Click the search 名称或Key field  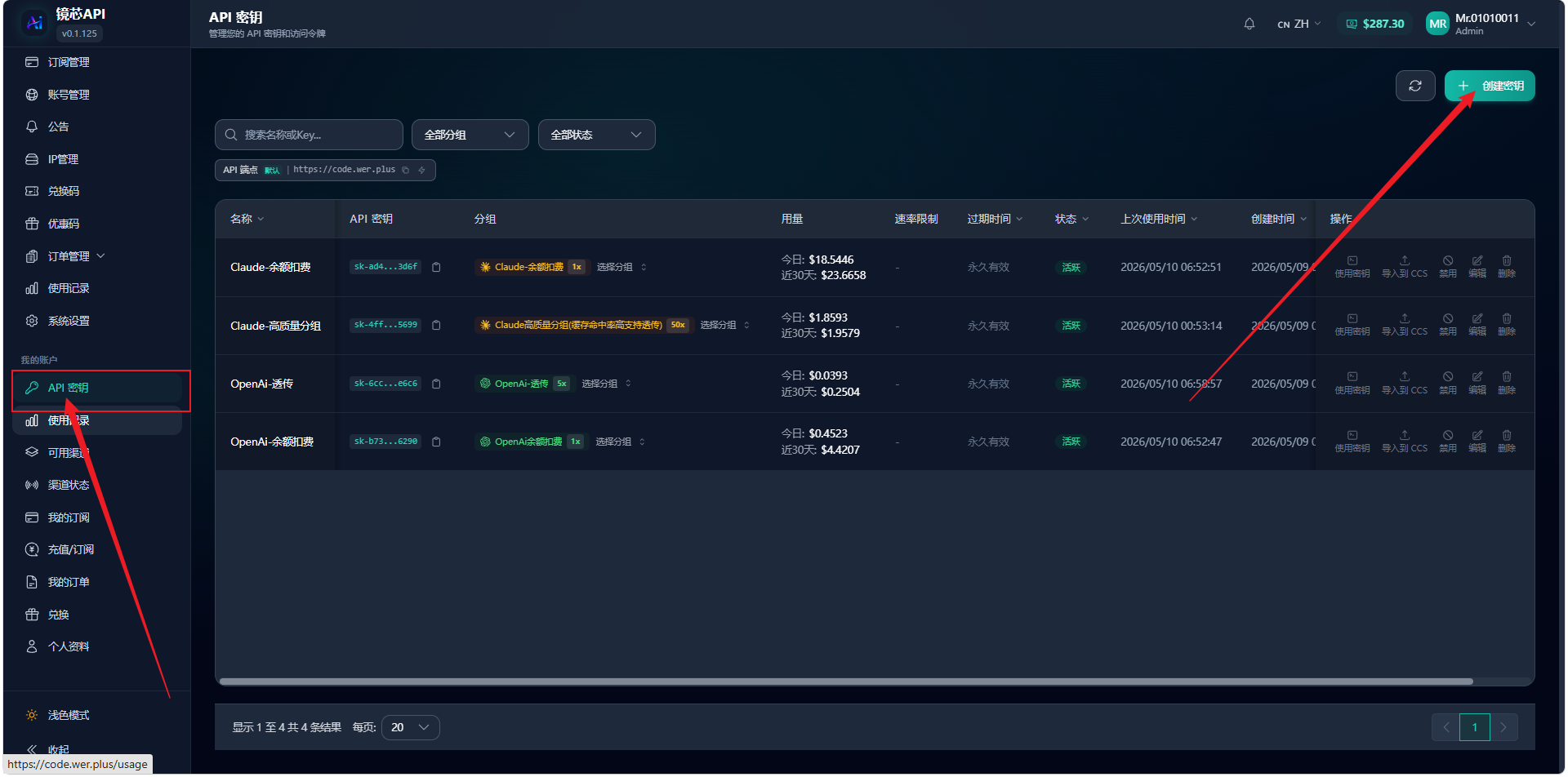[309, 135]
